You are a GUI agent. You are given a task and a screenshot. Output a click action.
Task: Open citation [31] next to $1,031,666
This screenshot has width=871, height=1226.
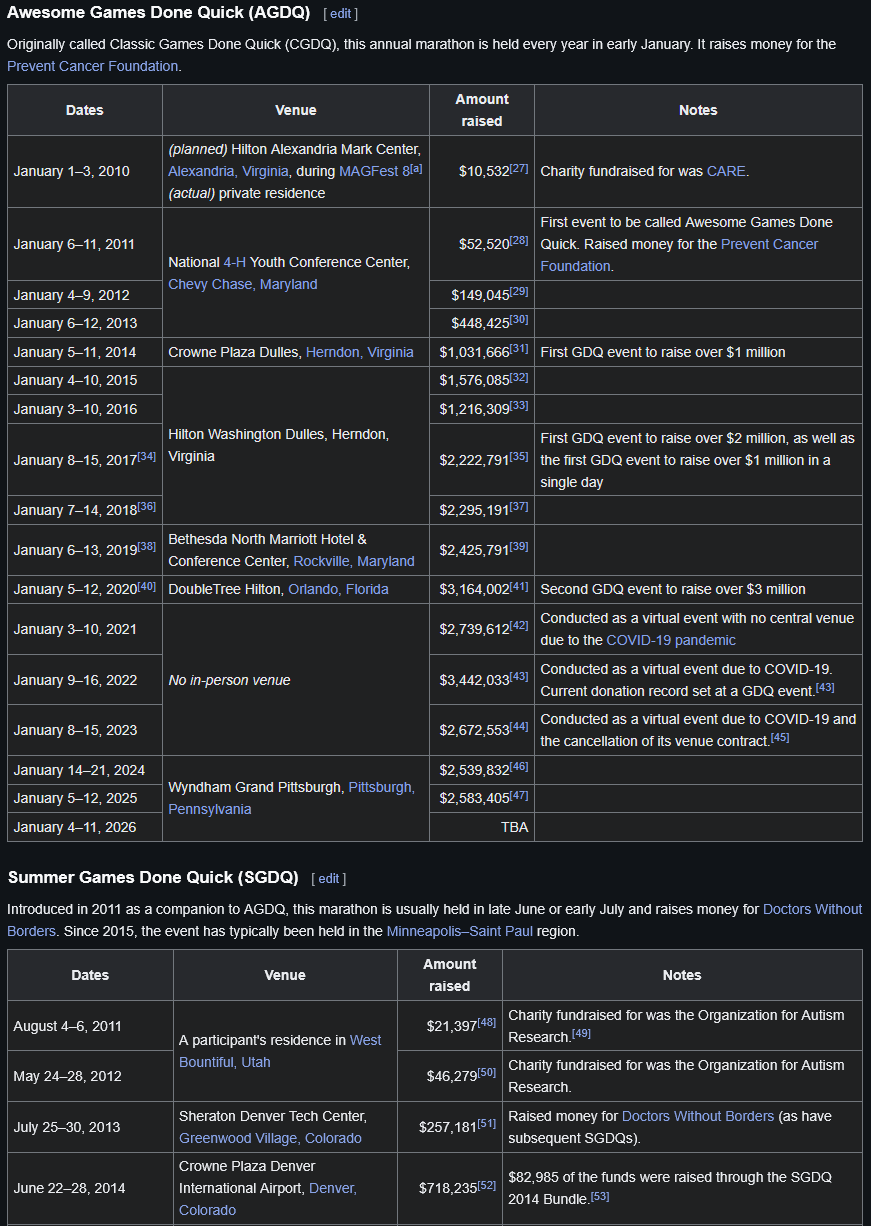click(x=519, y=349)
